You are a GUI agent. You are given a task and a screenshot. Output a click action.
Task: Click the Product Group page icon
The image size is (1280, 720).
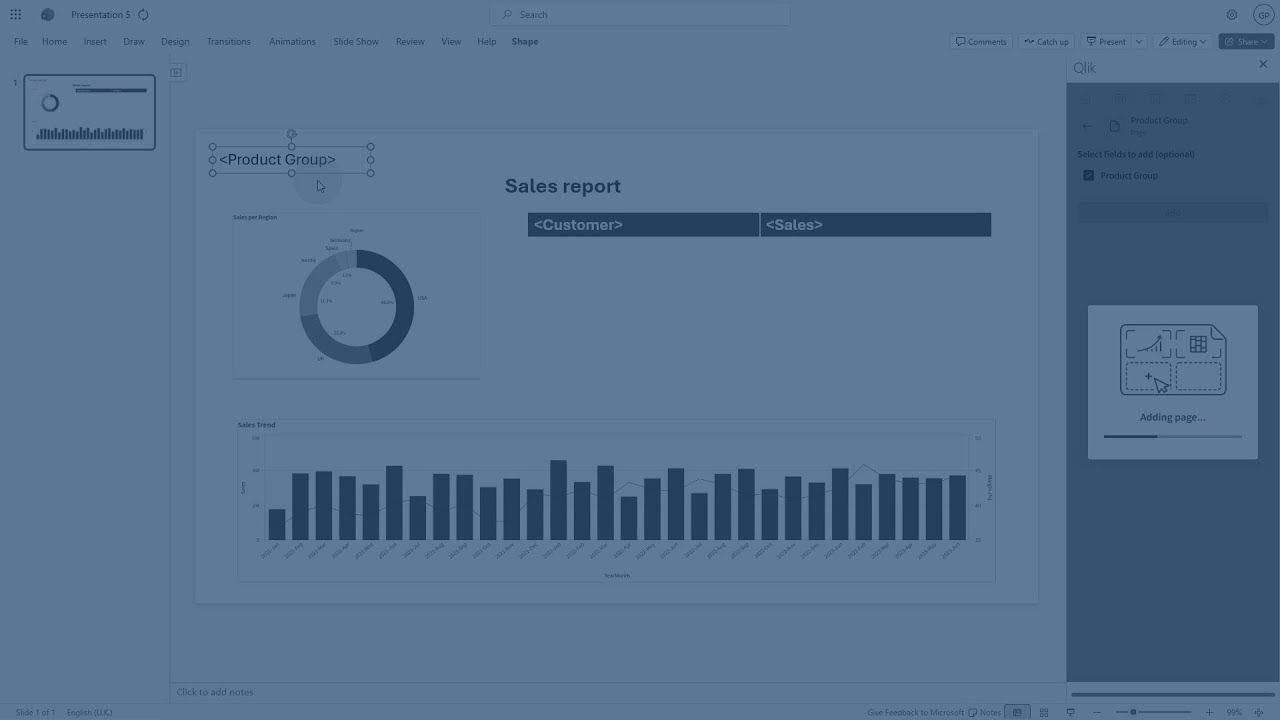(x=1115, y=126)
